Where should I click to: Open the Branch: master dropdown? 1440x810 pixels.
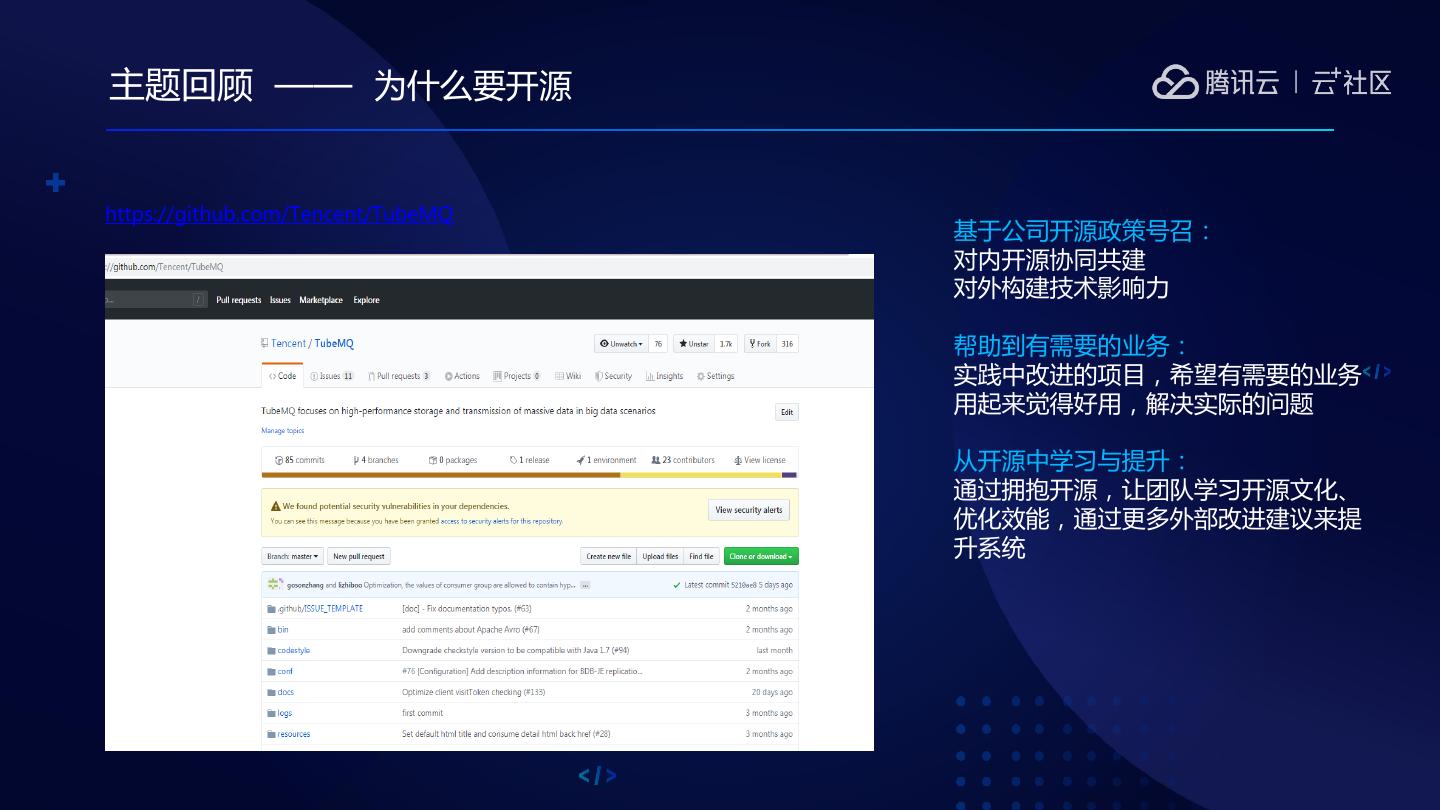pos(292,557)
